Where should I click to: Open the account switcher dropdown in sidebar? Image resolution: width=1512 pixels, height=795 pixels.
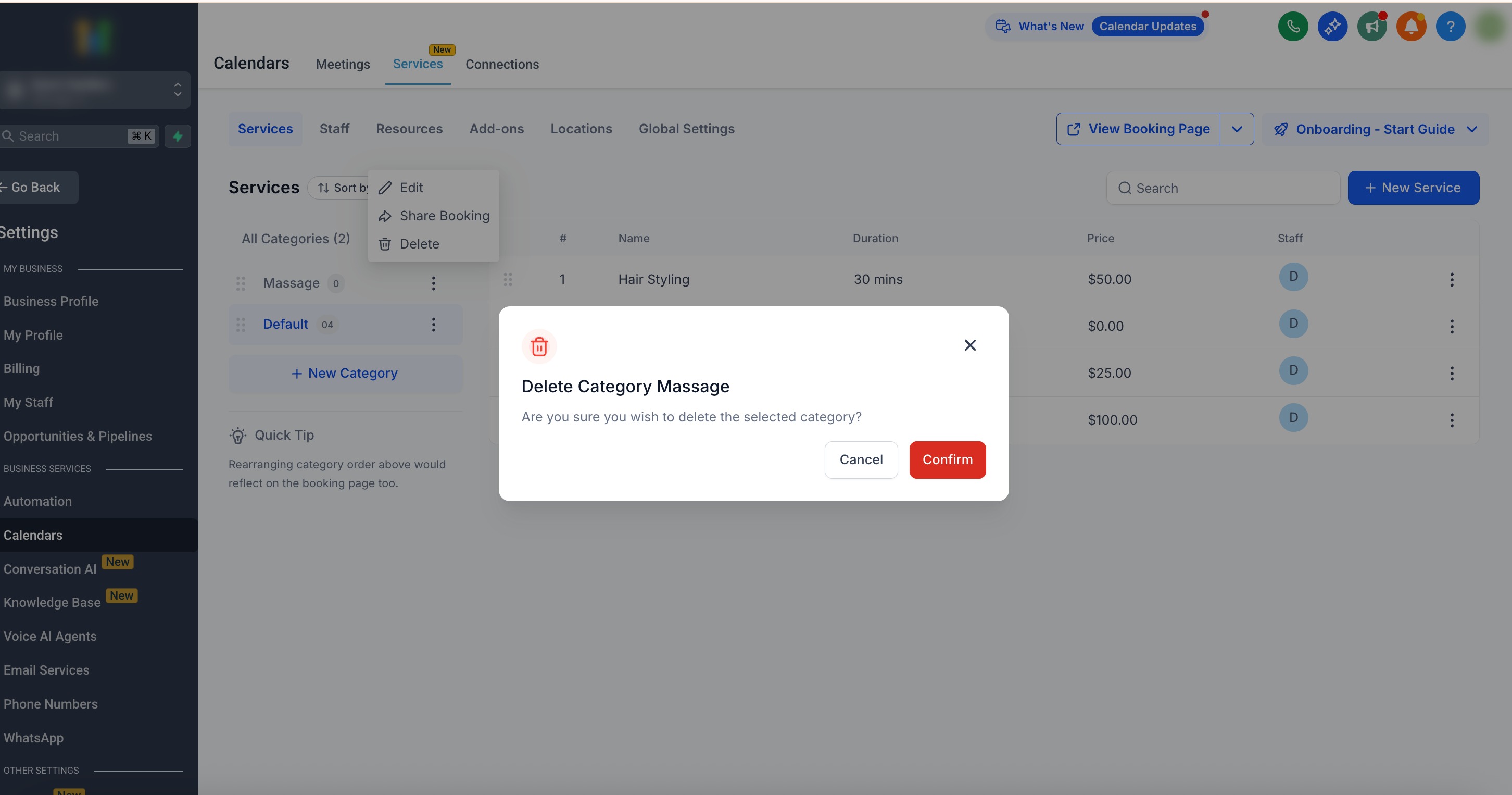coord(177,90)
